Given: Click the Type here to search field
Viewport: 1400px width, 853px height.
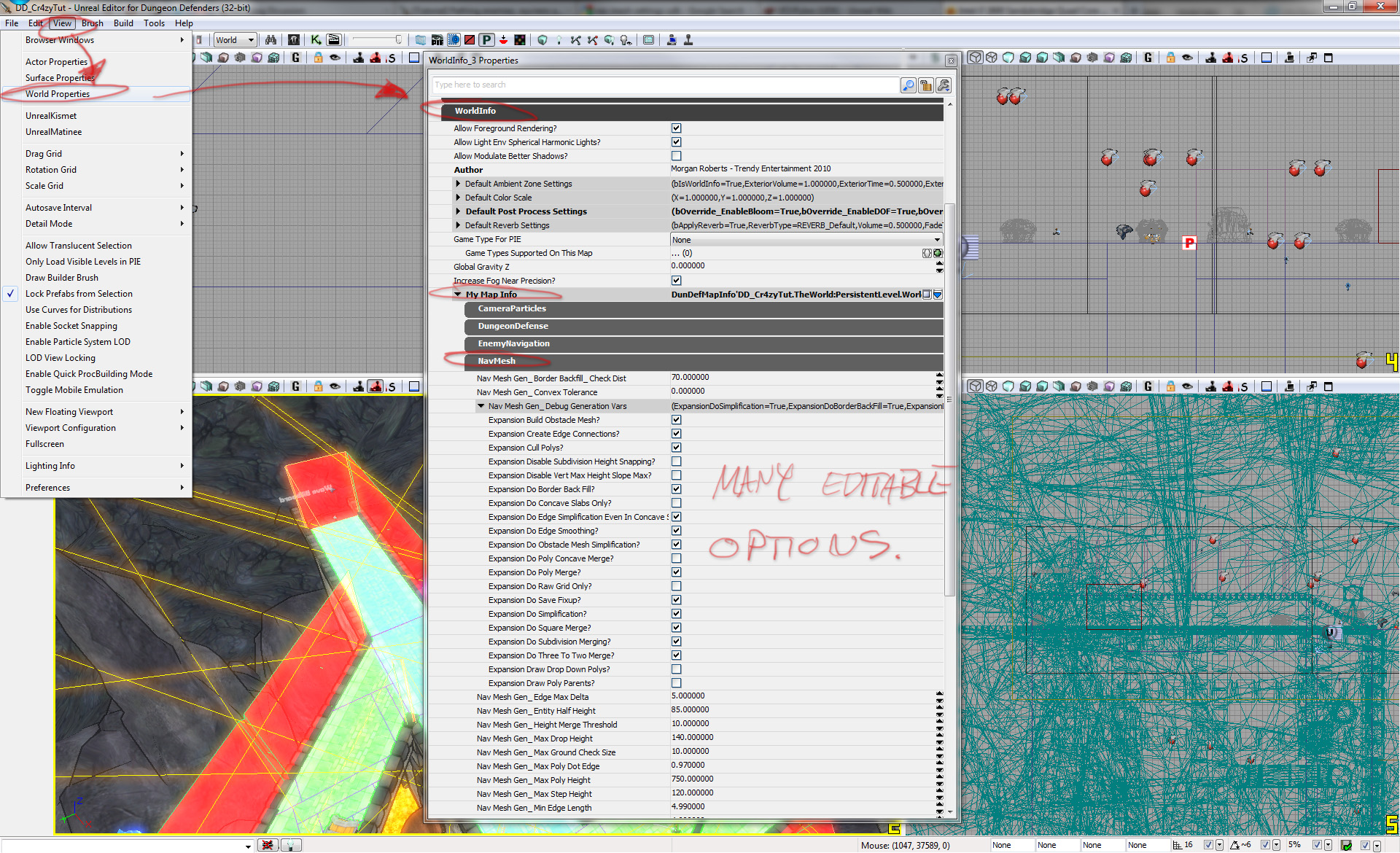Looking at the screenshot, I should pos(666,85).
